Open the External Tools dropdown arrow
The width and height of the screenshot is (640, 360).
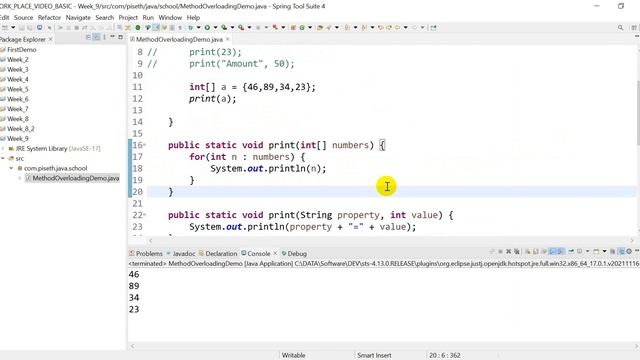249,27
